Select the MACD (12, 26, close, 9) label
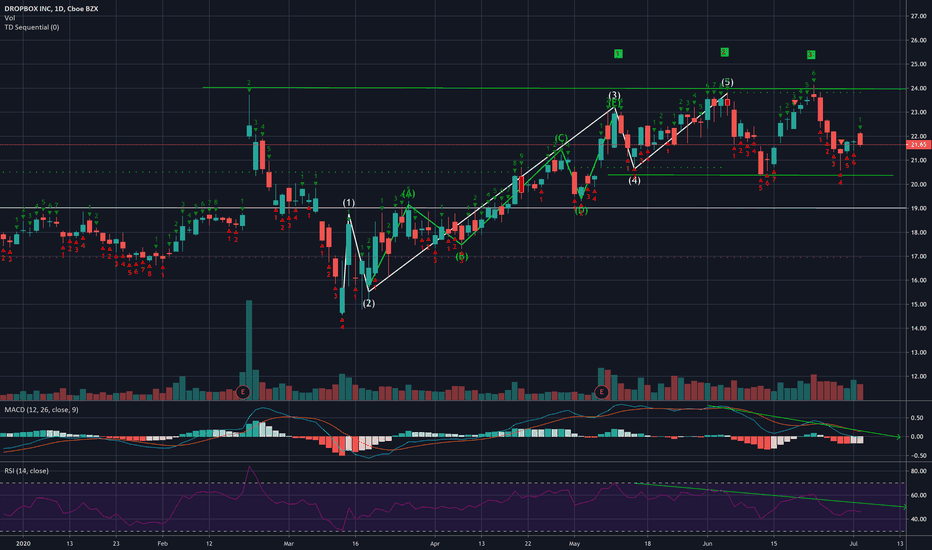Screen dimensions: 932x550 point(41,410)
